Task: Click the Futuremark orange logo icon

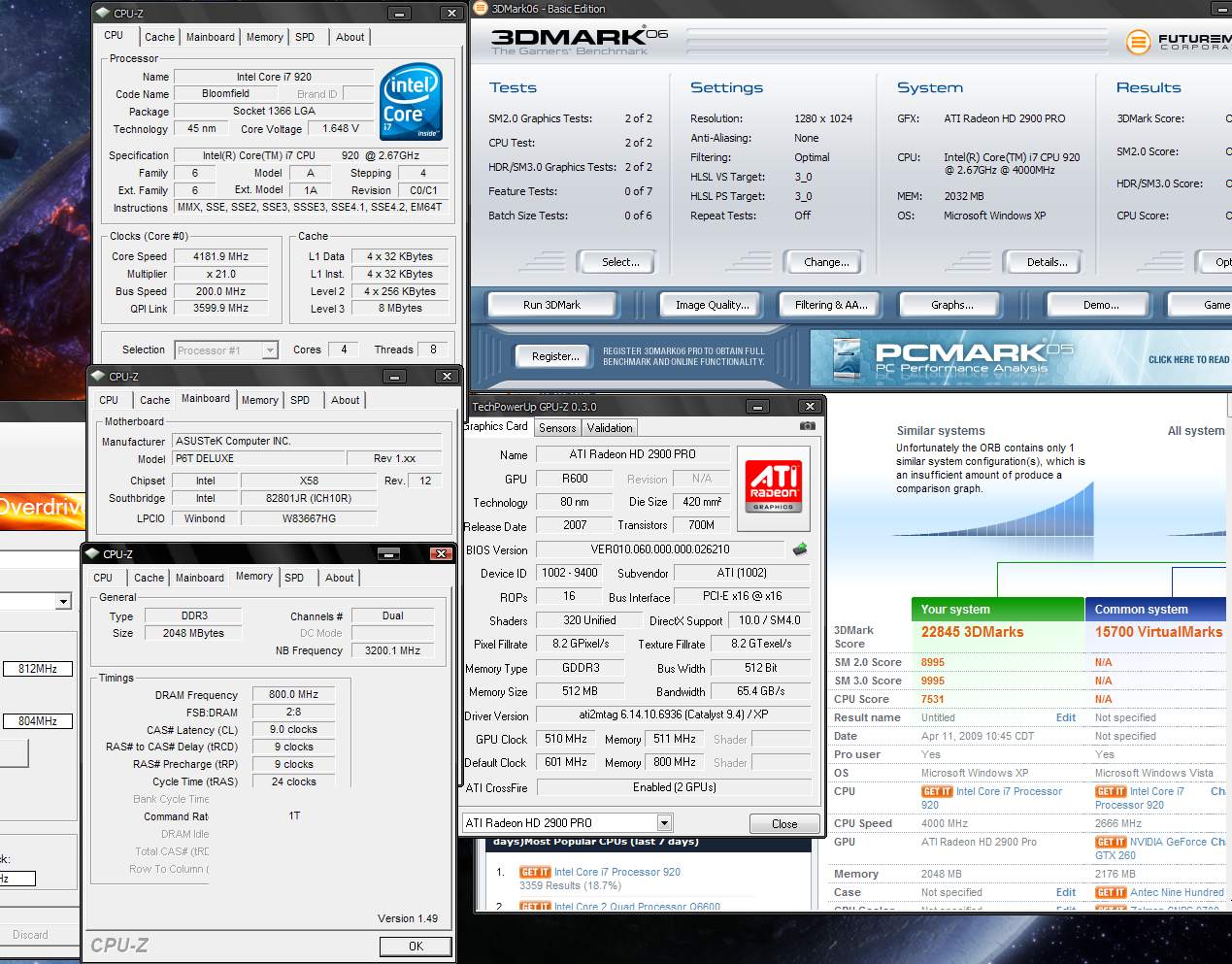Action: tap(1138, 42)
